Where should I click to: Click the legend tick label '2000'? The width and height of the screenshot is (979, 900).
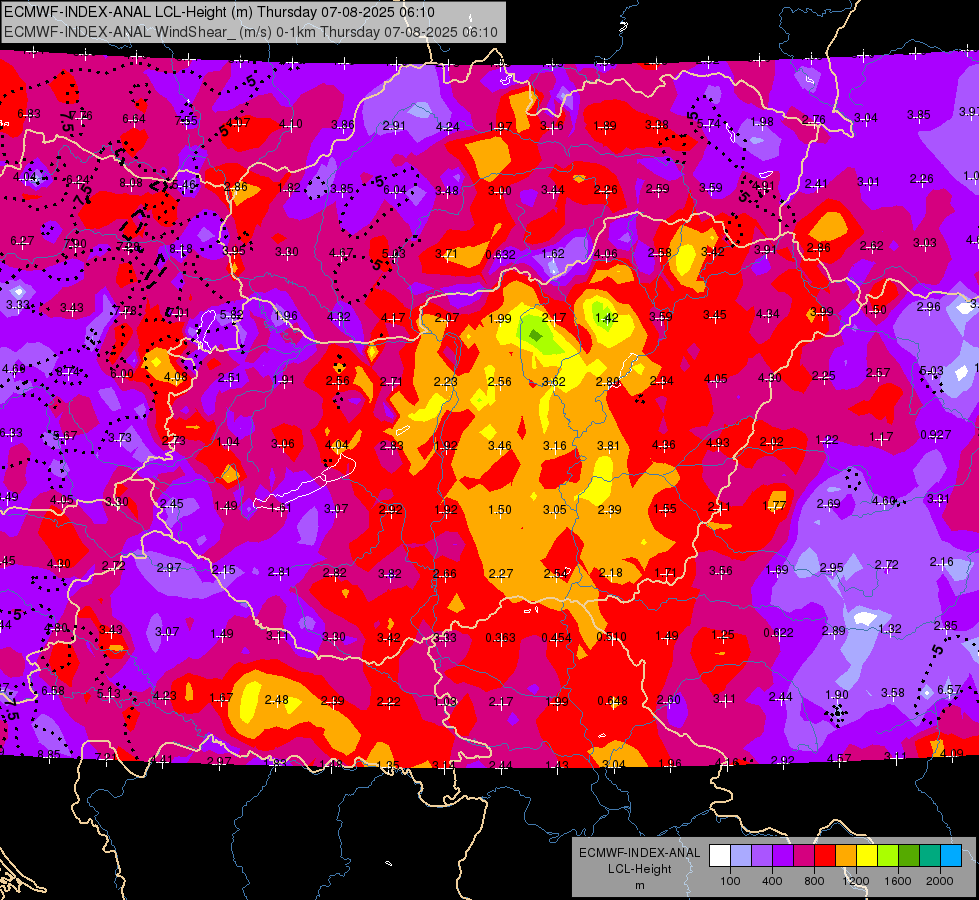940,881
